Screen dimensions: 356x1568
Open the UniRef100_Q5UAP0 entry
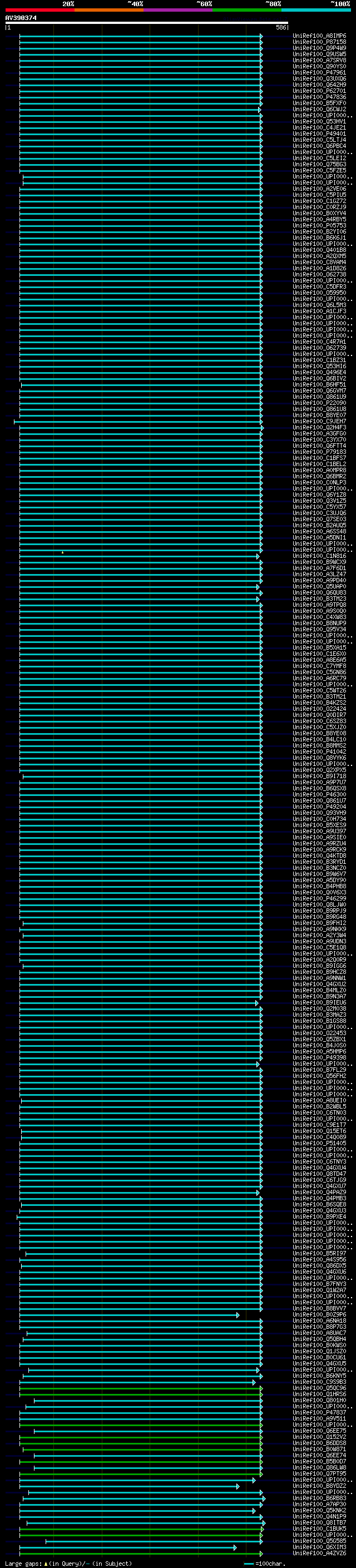point(319,586)
